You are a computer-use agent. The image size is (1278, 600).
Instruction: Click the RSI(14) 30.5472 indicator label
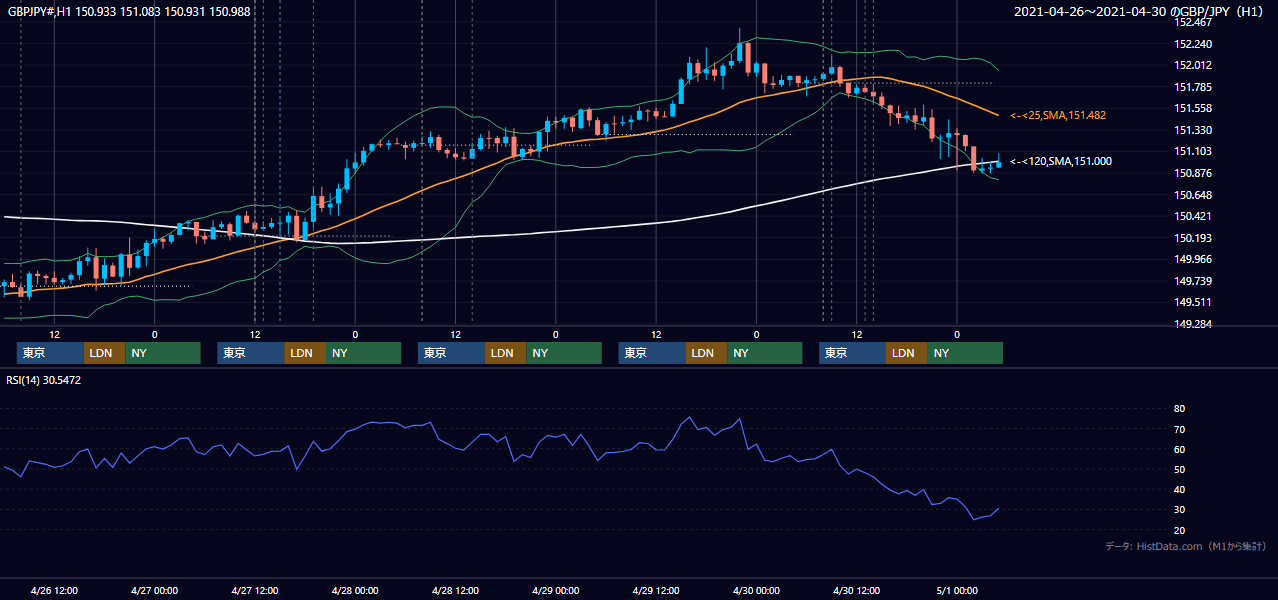(x=44, y=380)
